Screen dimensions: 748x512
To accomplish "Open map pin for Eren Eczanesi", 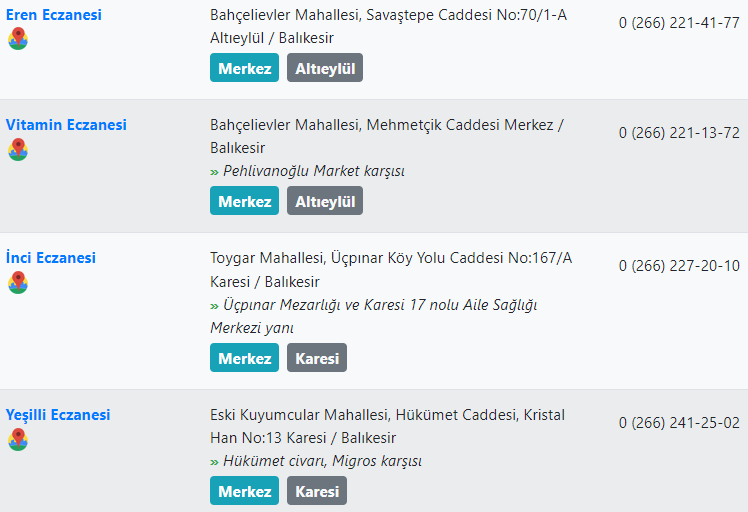I will click(x=18, y=39).
